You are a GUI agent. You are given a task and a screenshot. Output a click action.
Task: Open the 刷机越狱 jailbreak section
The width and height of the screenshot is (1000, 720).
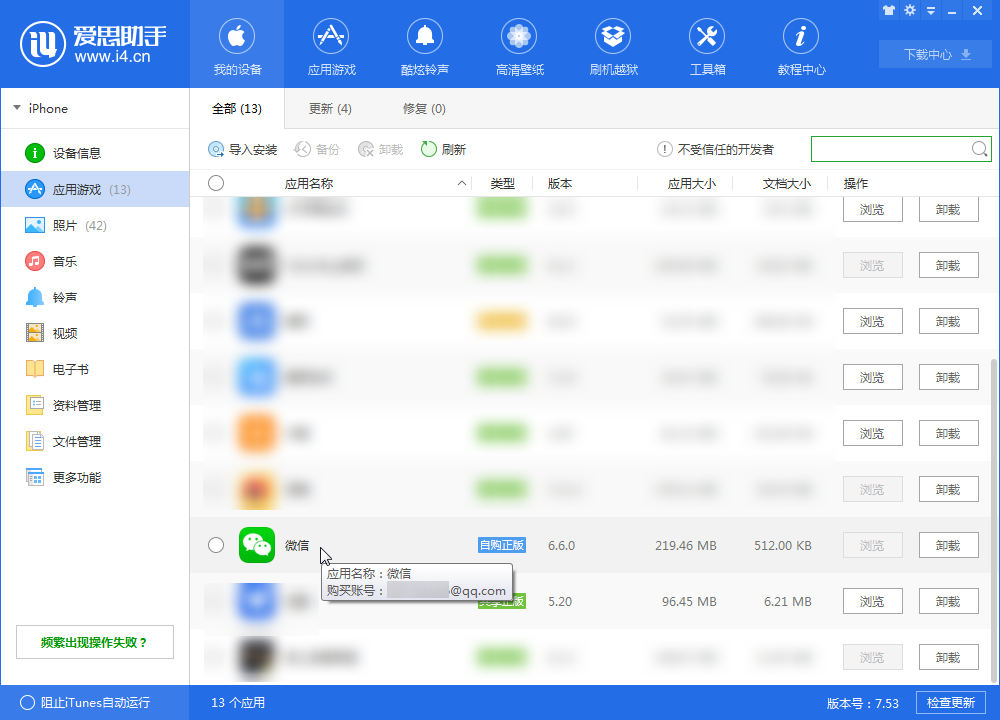click(x=613, y=45)
